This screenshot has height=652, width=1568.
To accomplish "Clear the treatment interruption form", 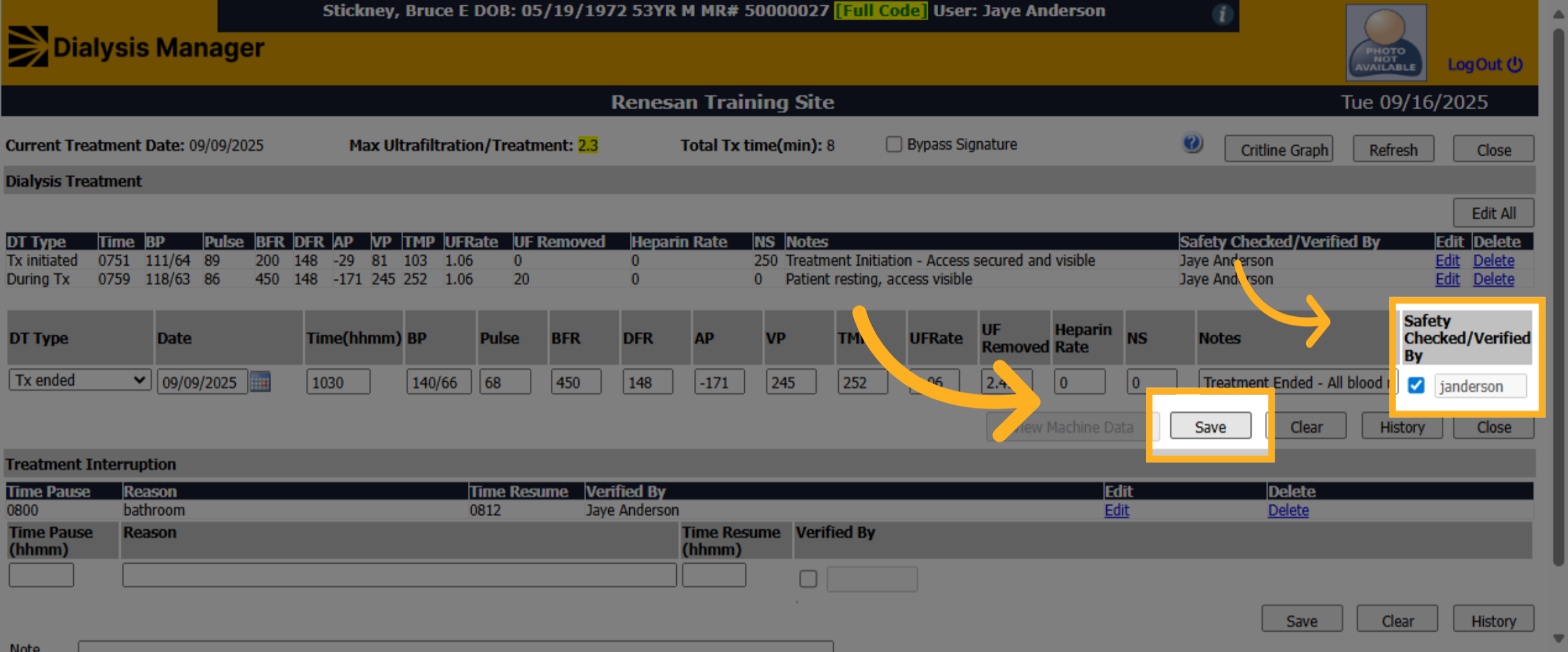I will click(x=1397, y=620).
